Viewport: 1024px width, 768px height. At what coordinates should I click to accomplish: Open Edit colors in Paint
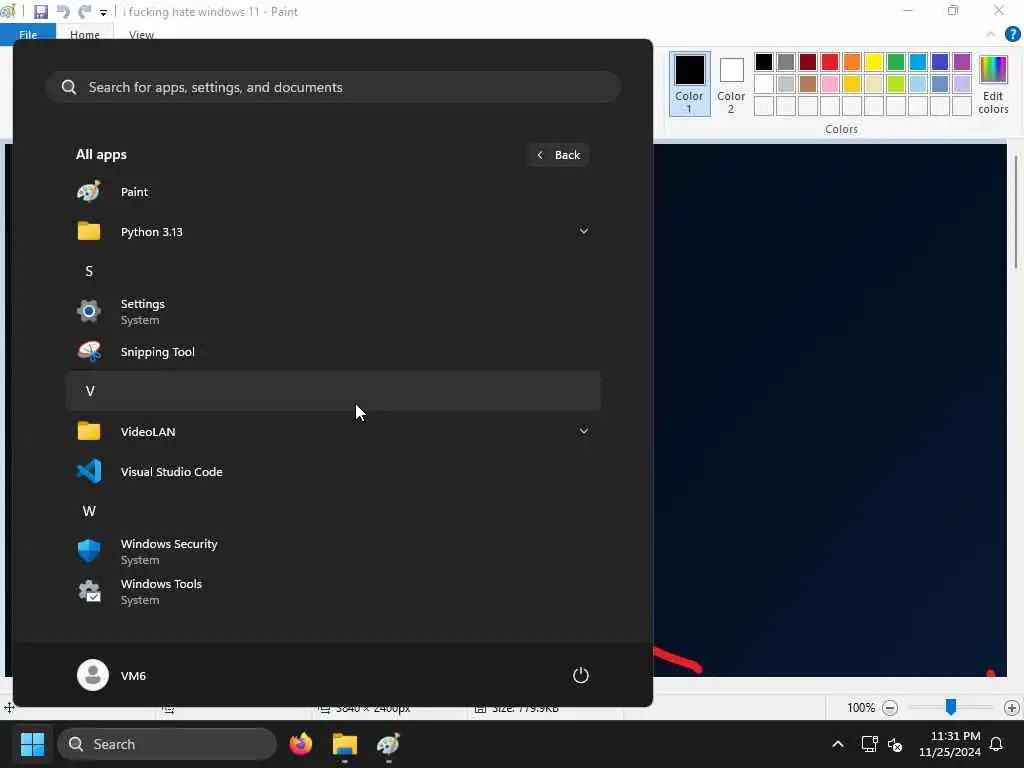[x=993, y=85]
